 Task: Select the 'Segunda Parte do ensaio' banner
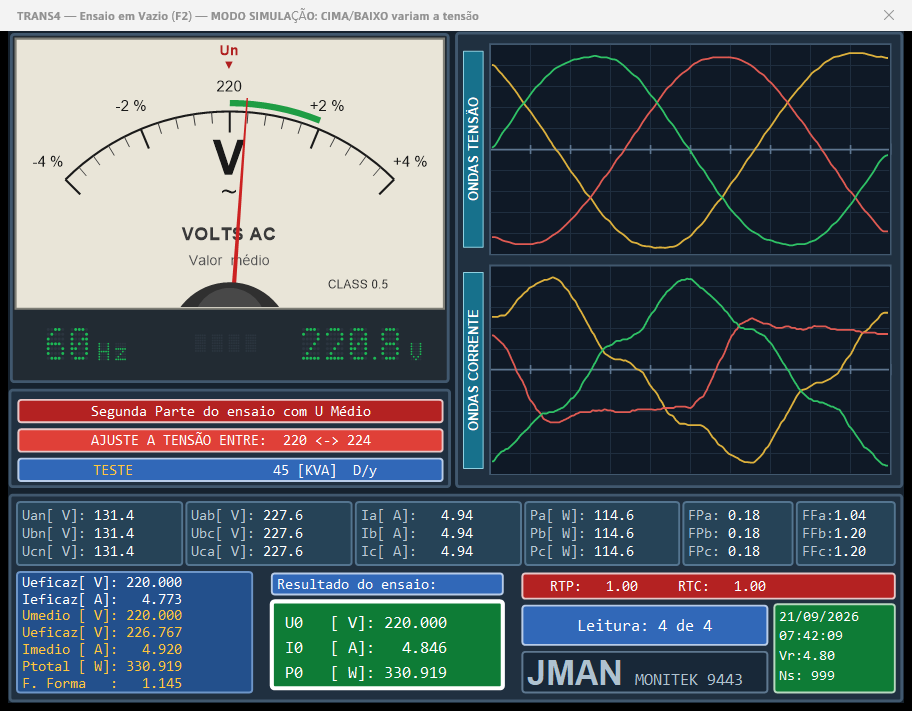tap(230, 411)
